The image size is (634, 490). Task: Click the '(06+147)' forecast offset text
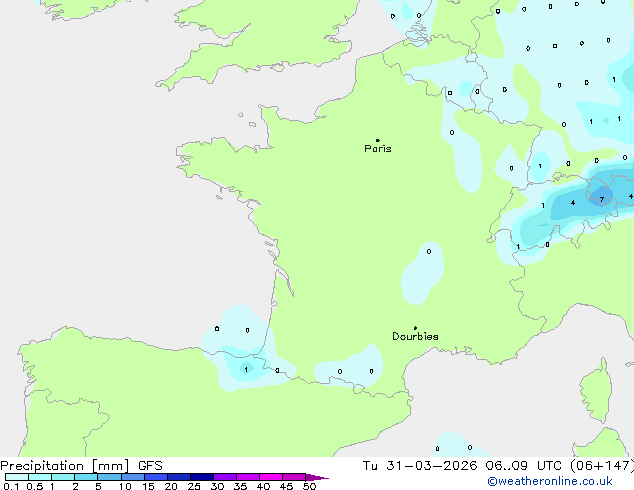602,466
